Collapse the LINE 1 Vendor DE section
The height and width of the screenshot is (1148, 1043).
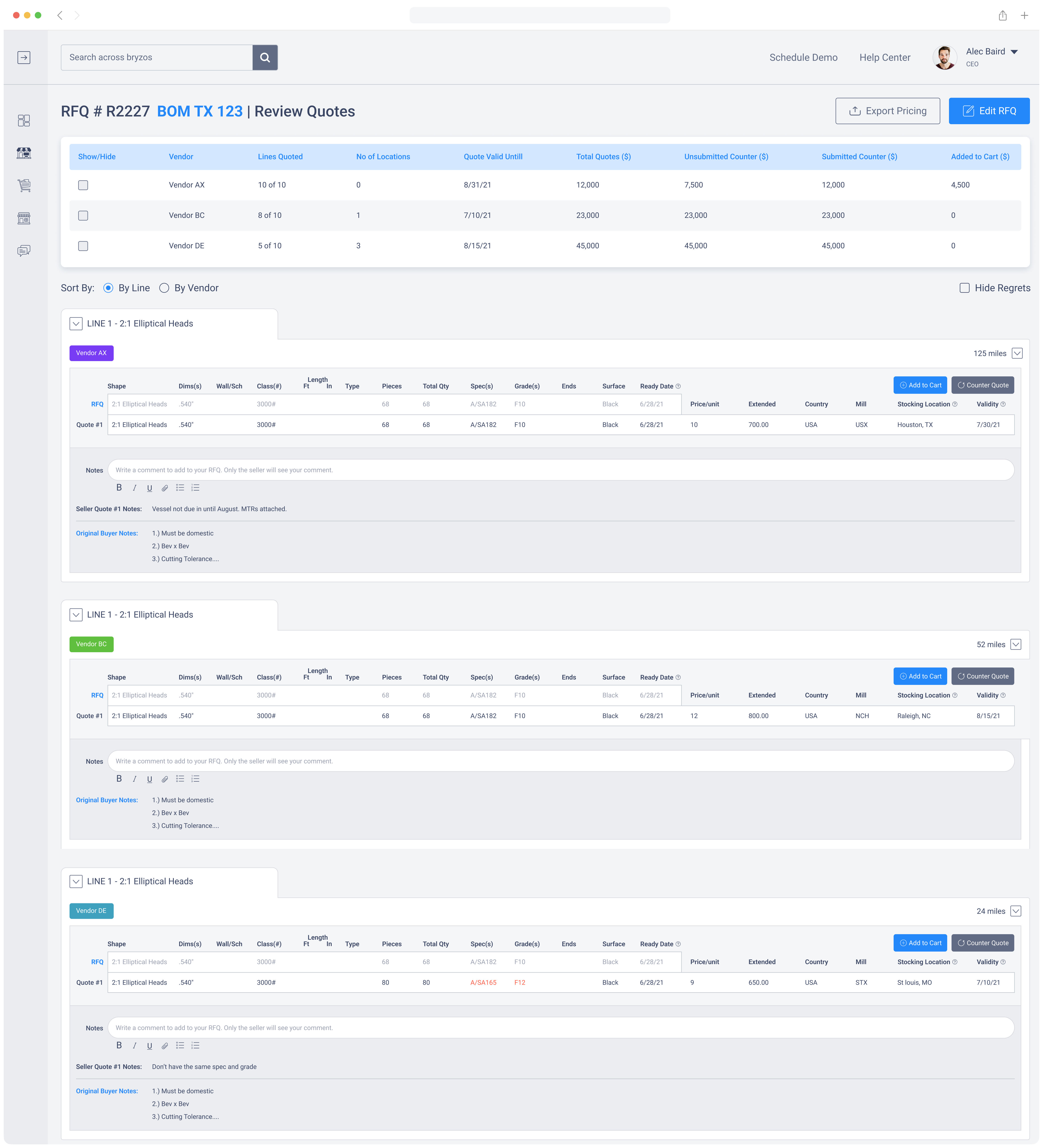pyautogui.click(x=76, y=882)
